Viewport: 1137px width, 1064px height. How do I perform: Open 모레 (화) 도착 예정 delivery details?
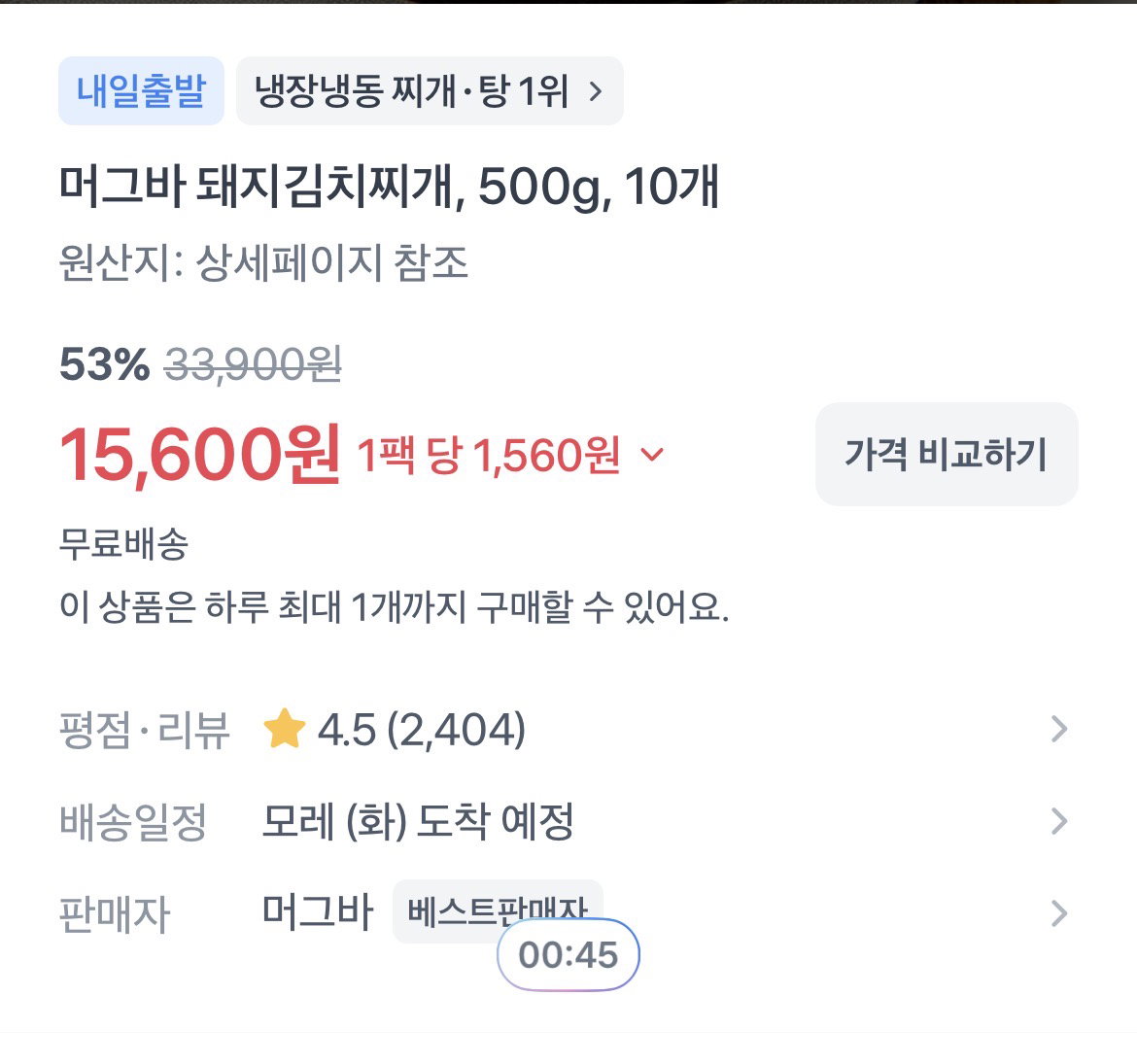[x=418, y=822]
